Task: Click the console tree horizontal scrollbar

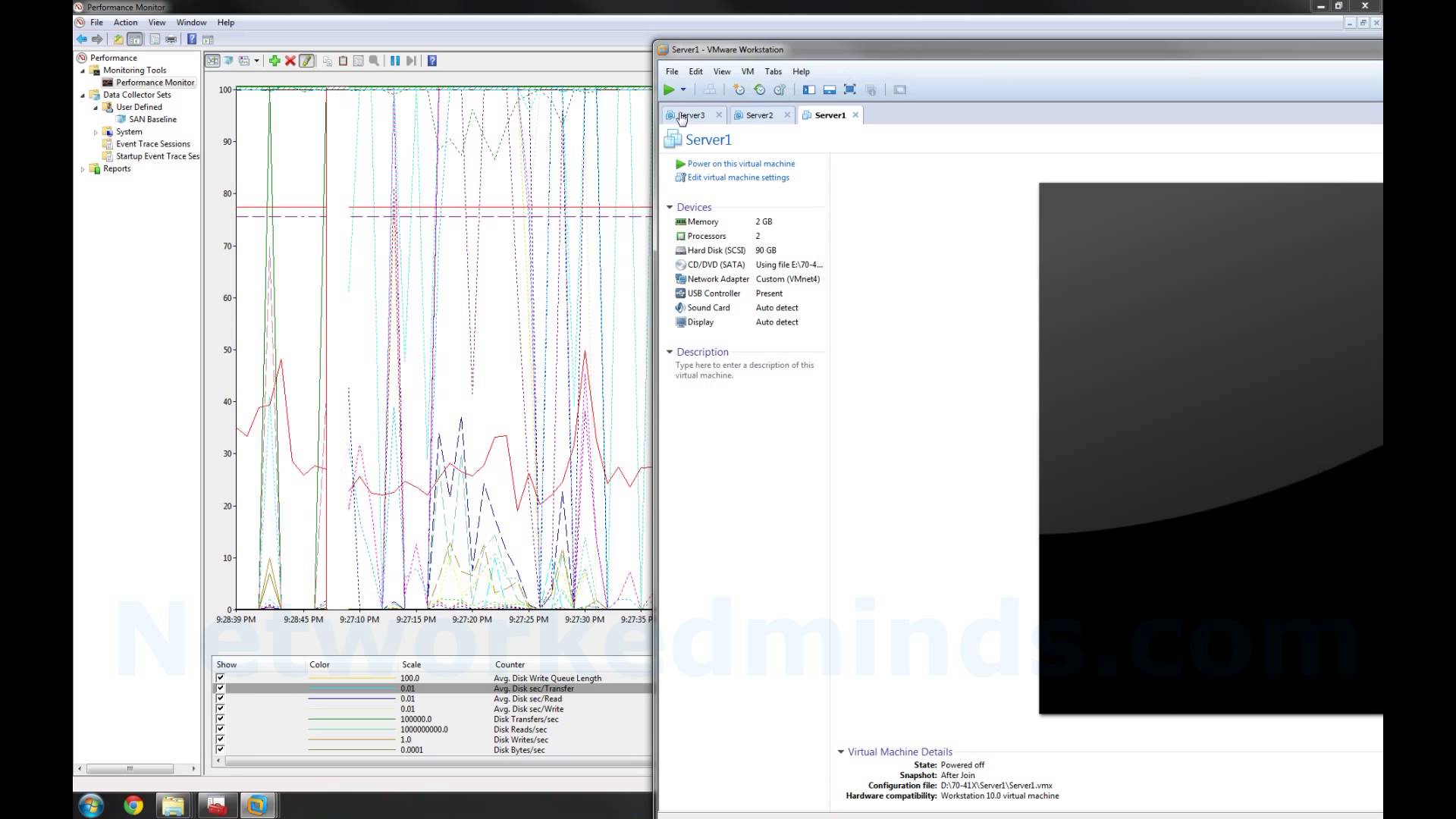Action: [130, 768]
